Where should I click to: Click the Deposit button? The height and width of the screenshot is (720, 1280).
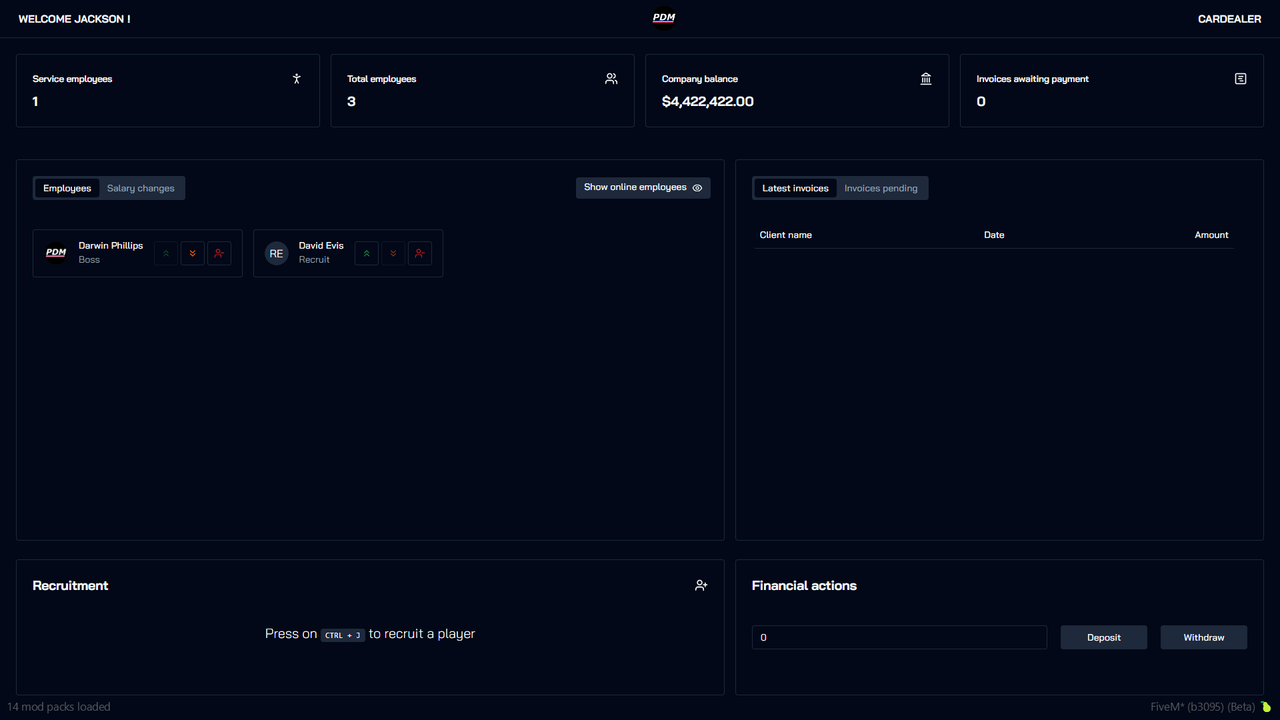(1103, 637)
